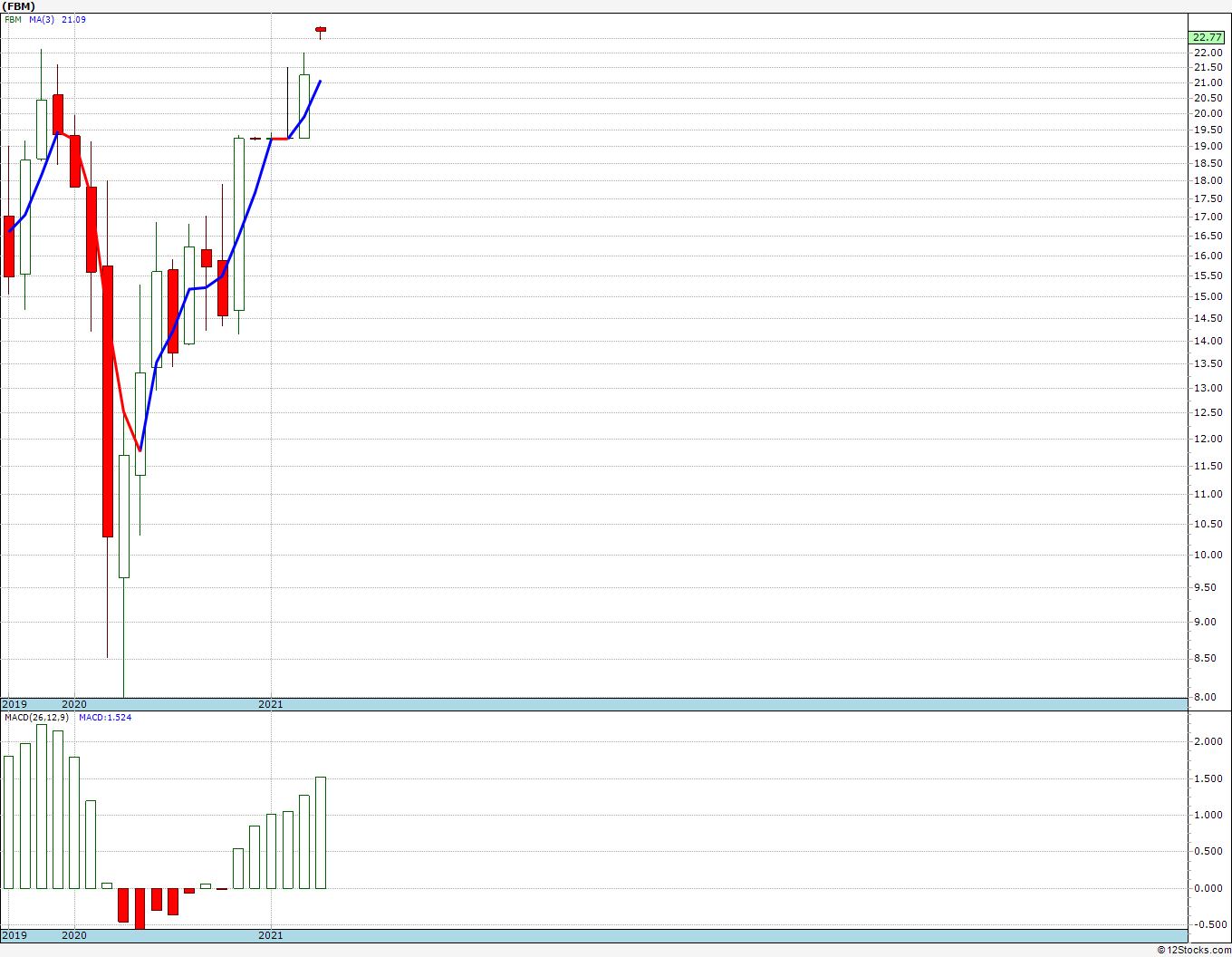
Task: Click the latest small red candle above 22.50
Action: click(x=321, y=30)
